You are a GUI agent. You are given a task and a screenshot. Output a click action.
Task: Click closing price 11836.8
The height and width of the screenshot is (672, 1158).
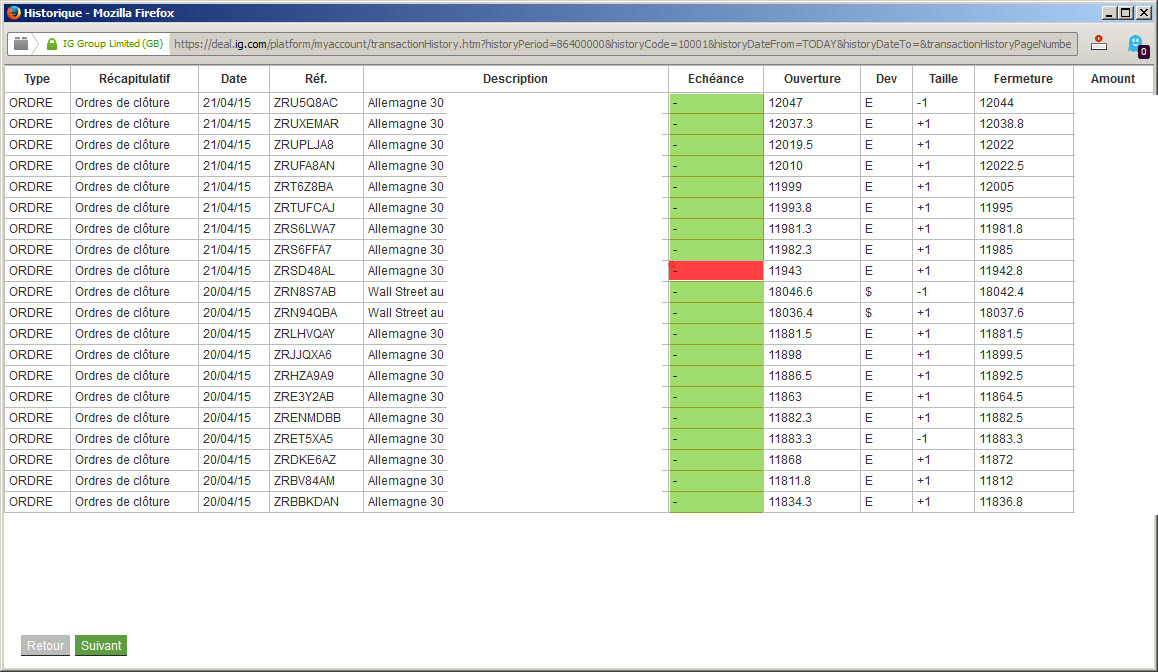click(x=1001, y=502)
